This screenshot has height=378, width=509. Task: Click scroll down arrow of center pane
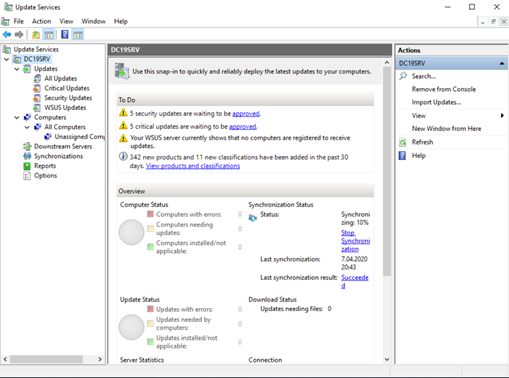[x=387, y=359]
